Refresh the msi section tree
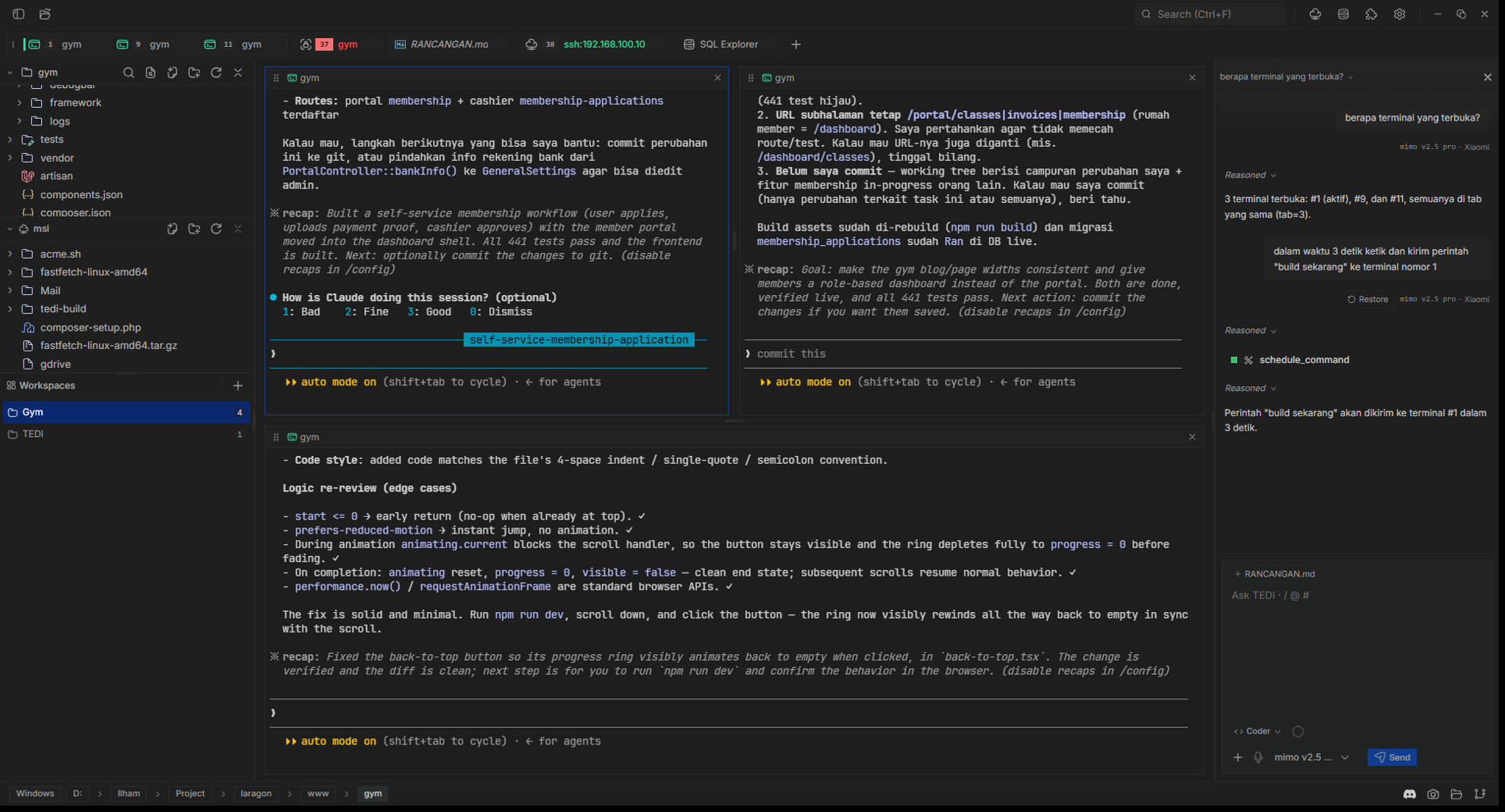Image resolution: width=1505 pixels, height=812 pixels. (216, 228)
